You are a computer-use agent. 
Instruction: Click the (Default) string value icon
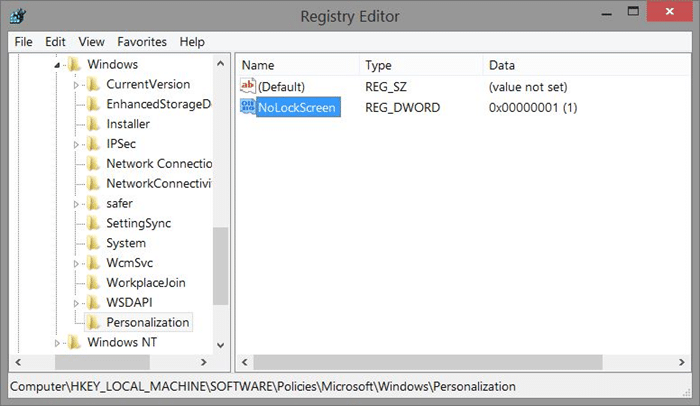248,85
